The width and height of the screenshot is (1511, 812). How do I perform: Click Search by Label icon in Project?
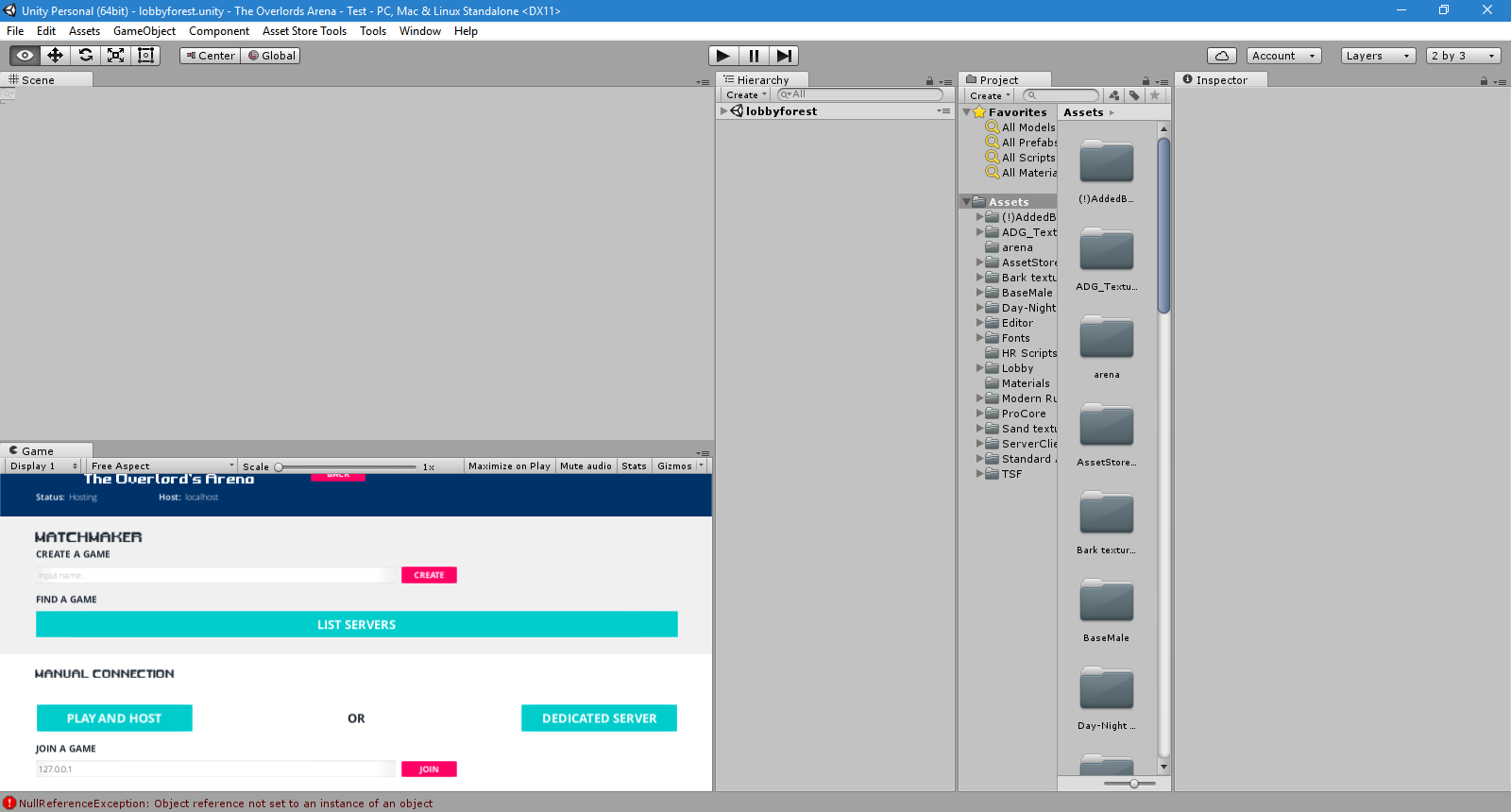tap(1134, 95)
